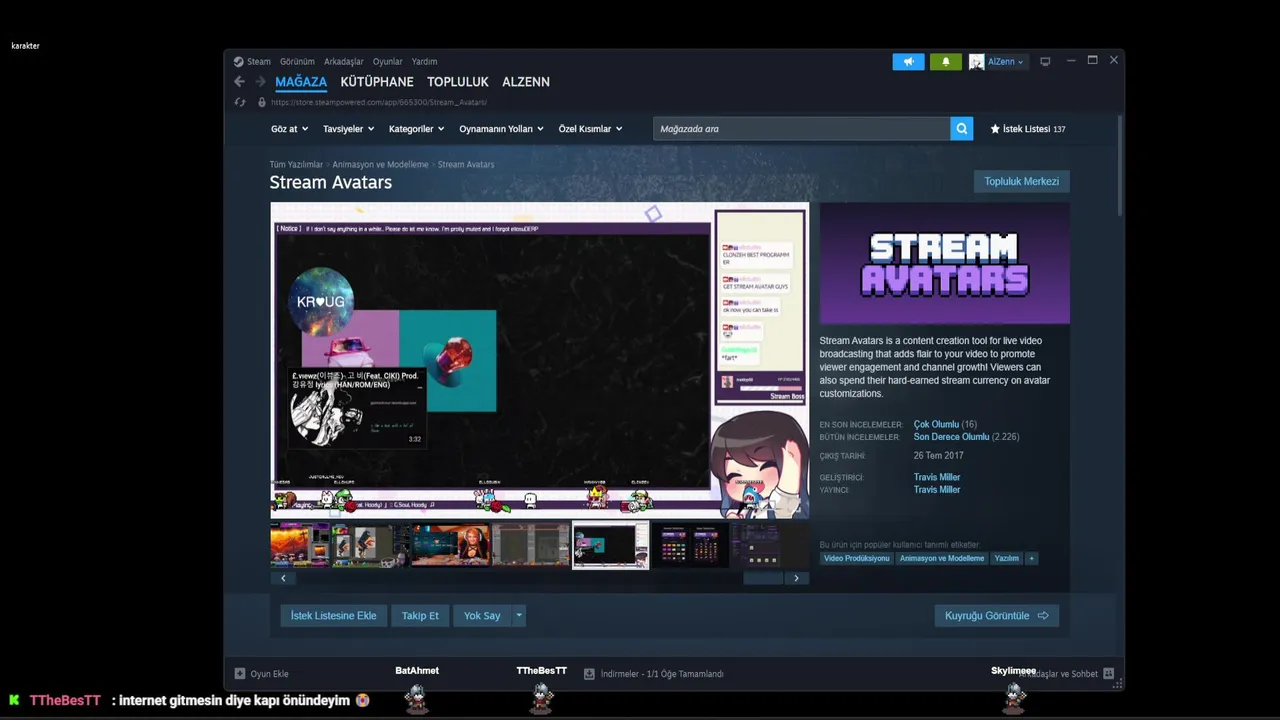This screenshot has height=720, width=1280.
Task: Go back with the back arrow
Action: click(239, 82)
